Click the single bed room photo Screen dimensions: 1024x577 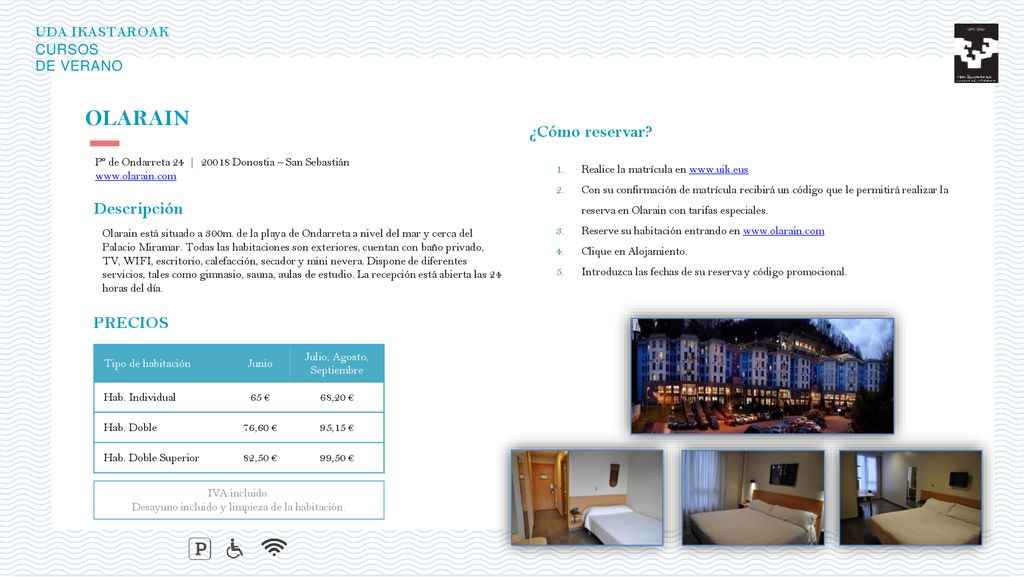pos(587,497)
